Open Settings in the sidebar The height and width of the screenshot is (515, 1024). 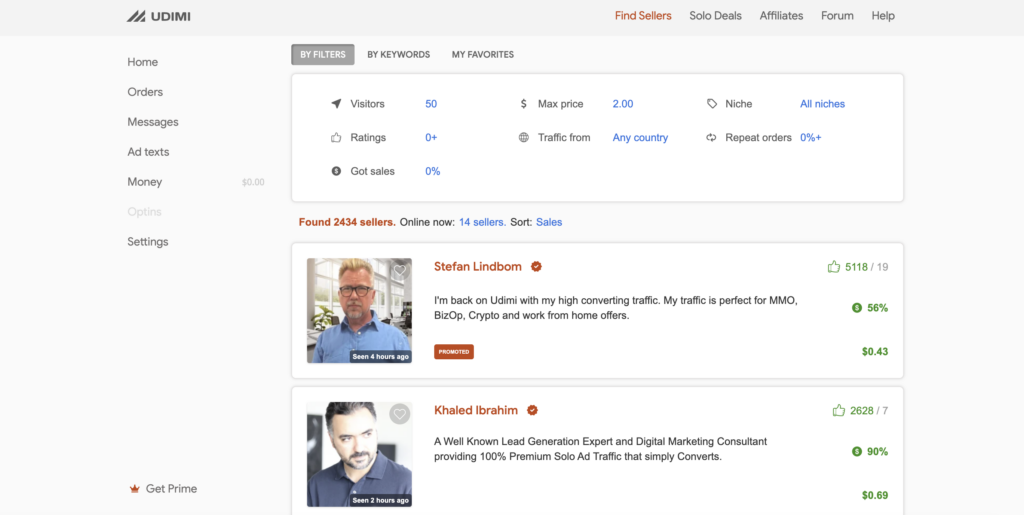[x=148, y=242]
